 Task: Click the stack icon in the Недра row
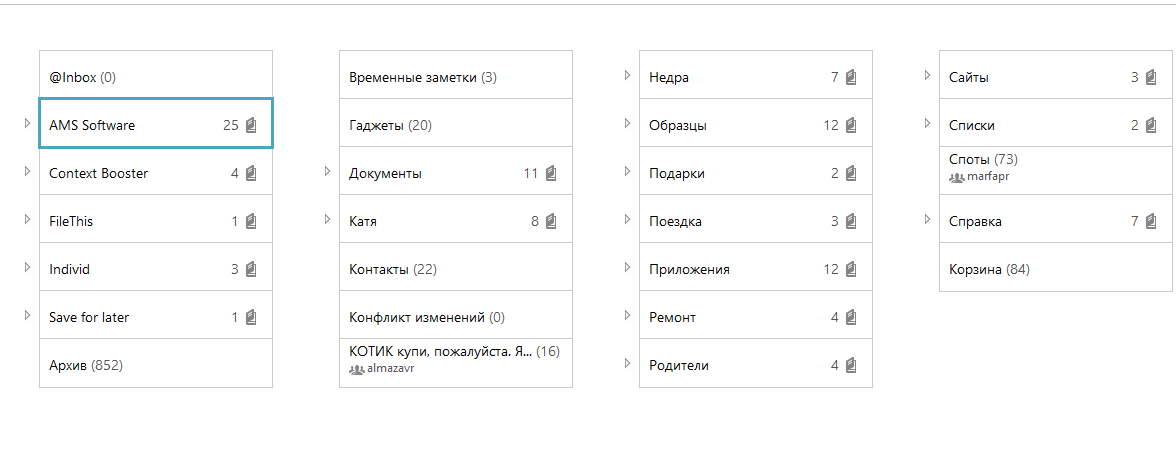(x=851, y=78)
